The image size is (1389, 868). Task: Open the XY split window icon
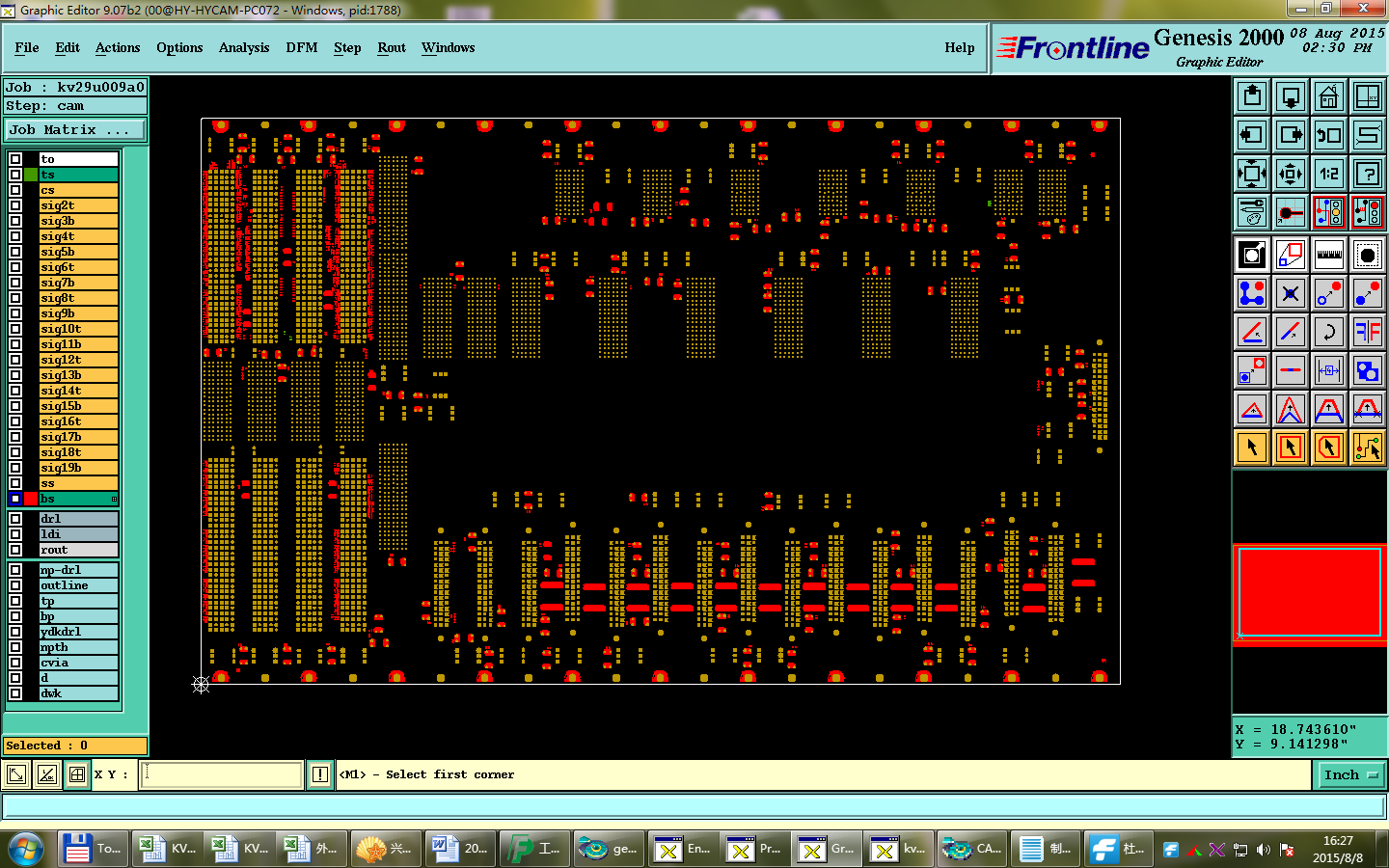pos(1368,96)
